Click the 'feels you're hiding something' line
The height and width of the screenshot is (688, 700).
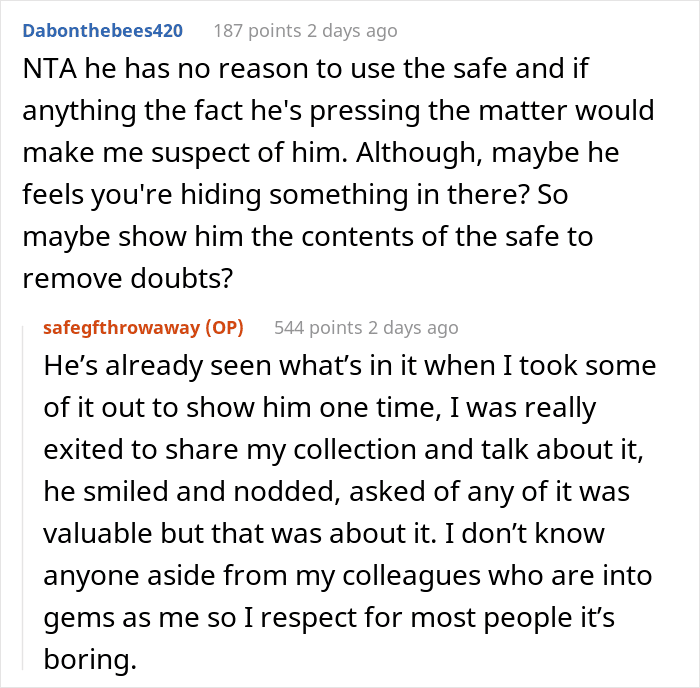tap(296, 195)
